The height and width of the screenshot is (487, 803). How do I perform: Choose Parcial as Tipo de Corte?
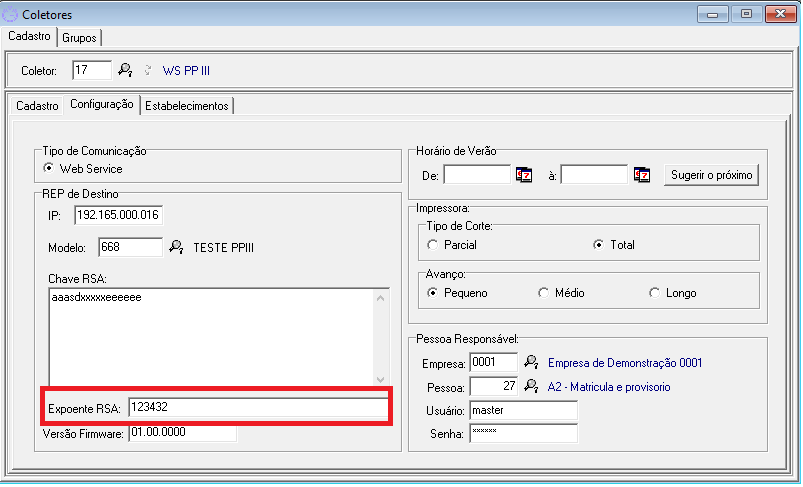pyautogui.click(x=433, y=244)
